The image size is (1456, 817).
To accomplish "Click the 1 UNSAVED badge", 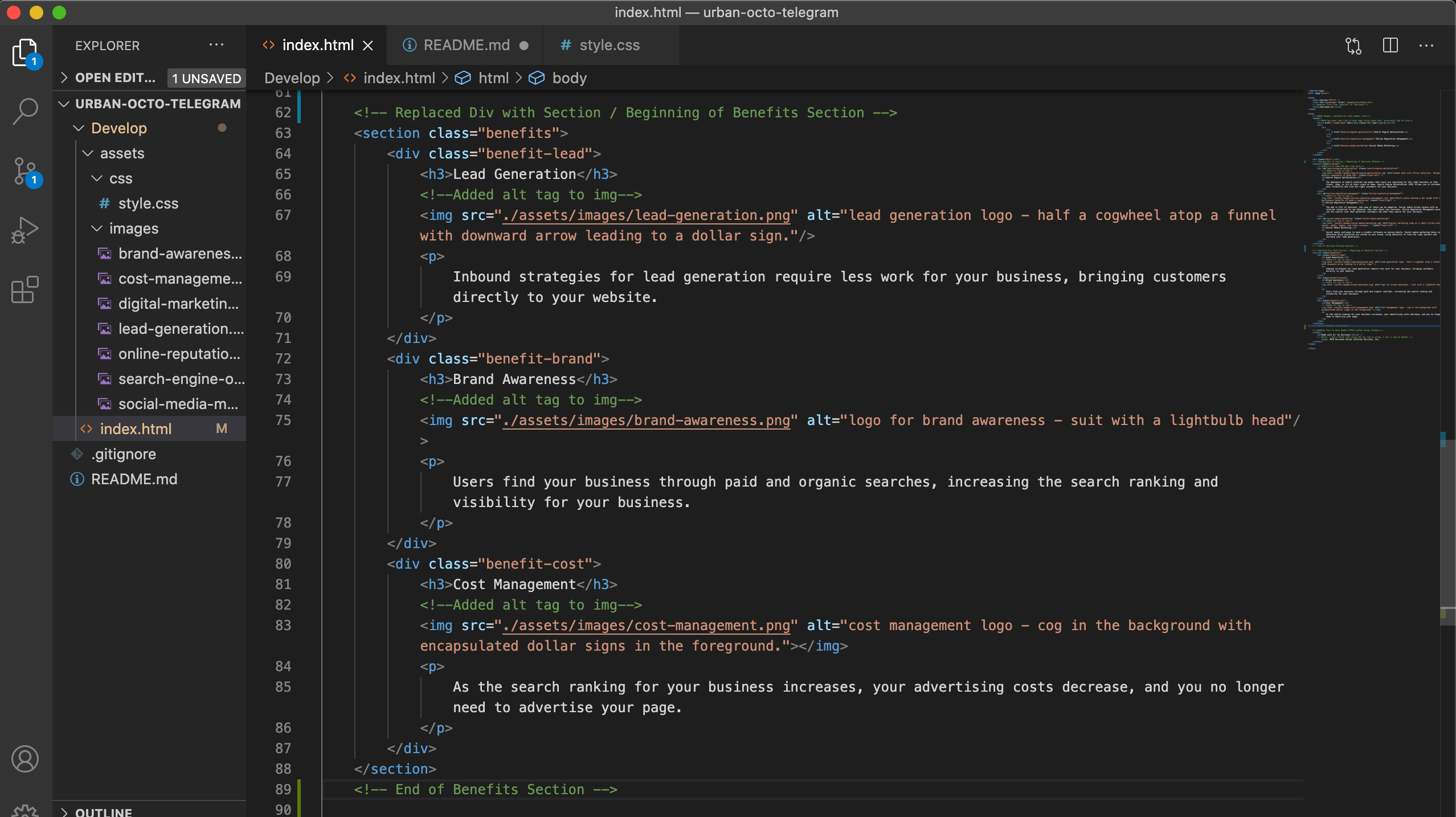I will coord(206,79).
